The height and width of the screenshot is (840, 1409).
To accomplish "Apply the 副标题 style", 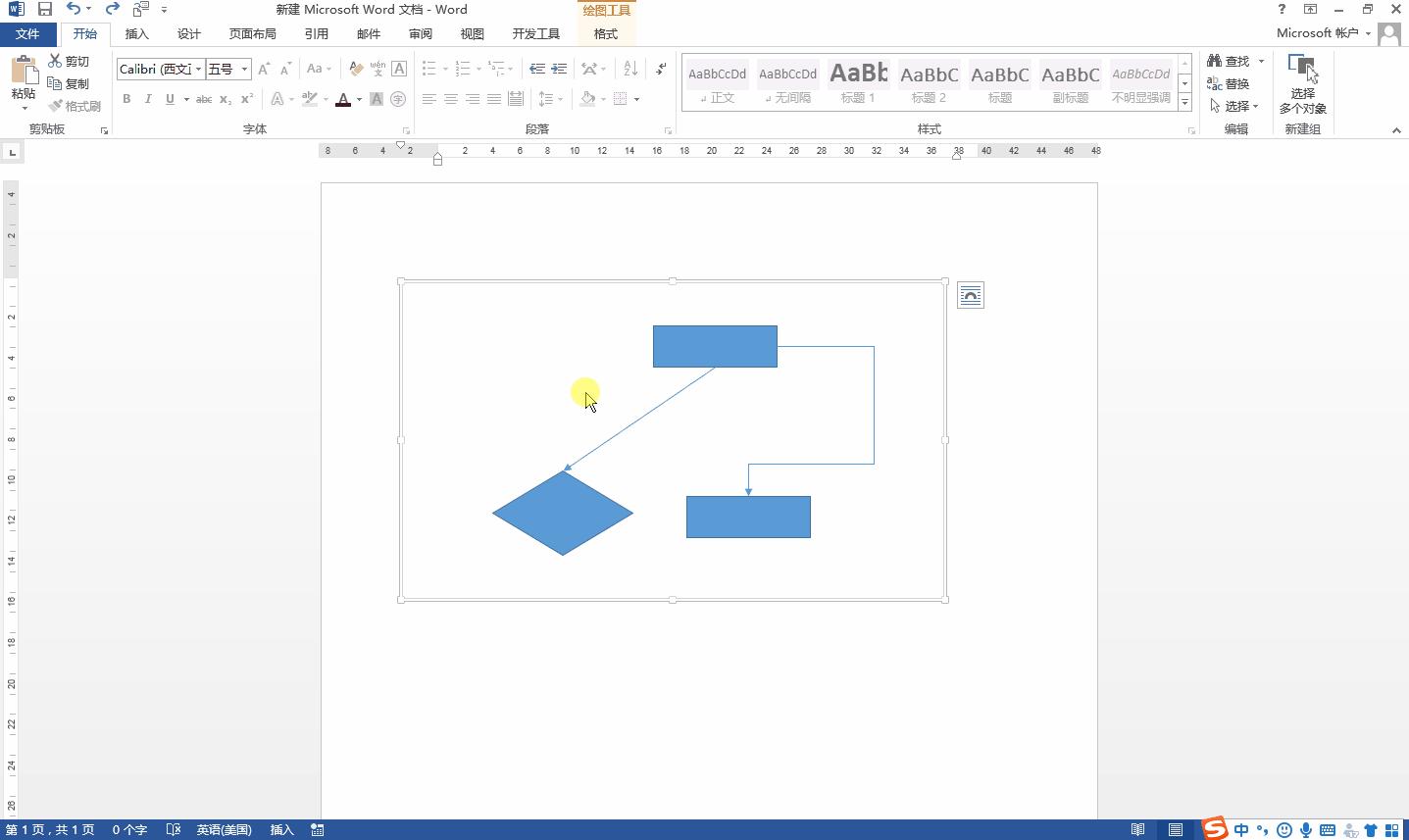I will click(1070, 82).
